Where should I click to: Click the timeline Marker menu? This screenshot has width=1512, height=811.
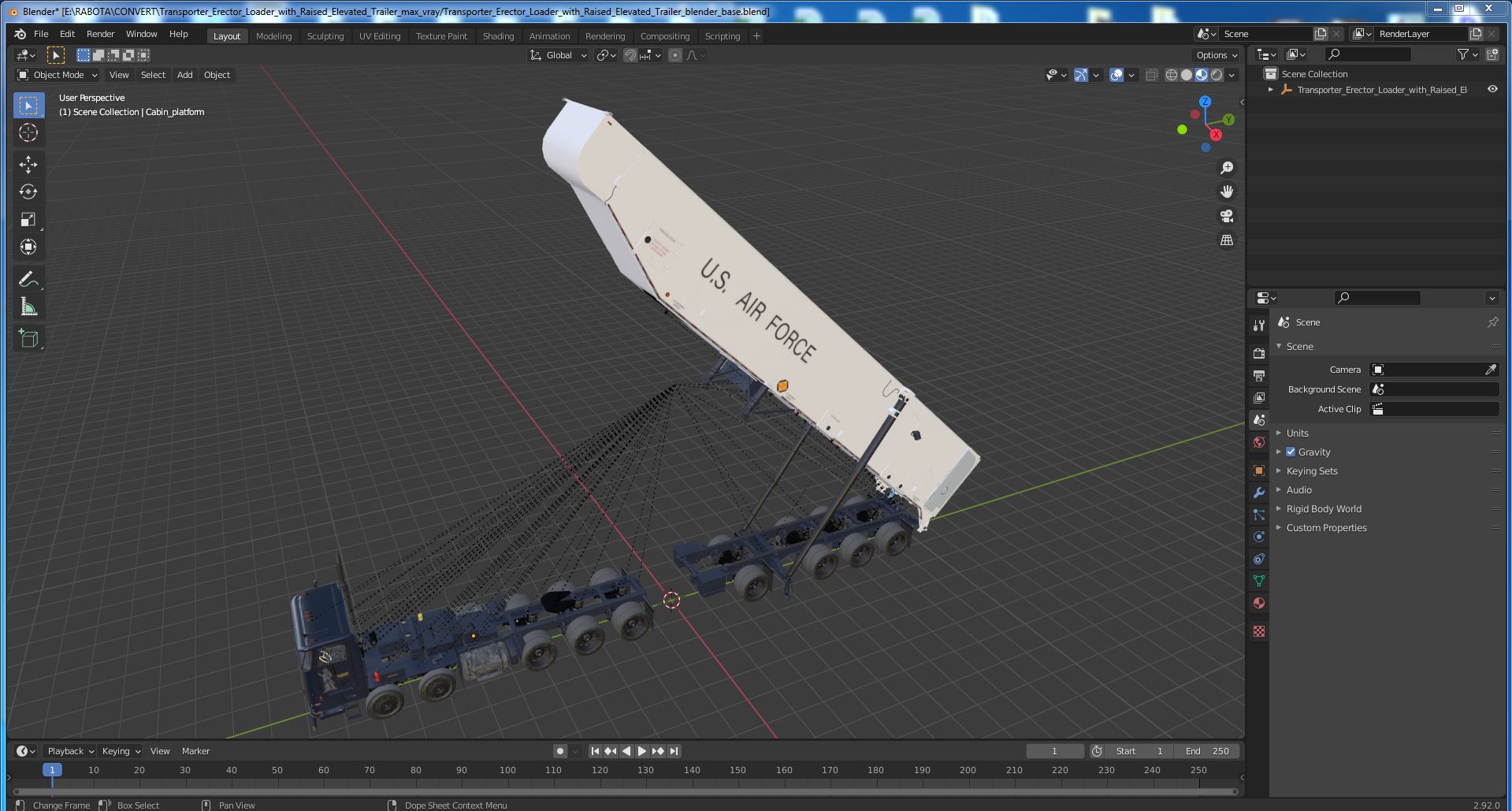click(195, 751)
